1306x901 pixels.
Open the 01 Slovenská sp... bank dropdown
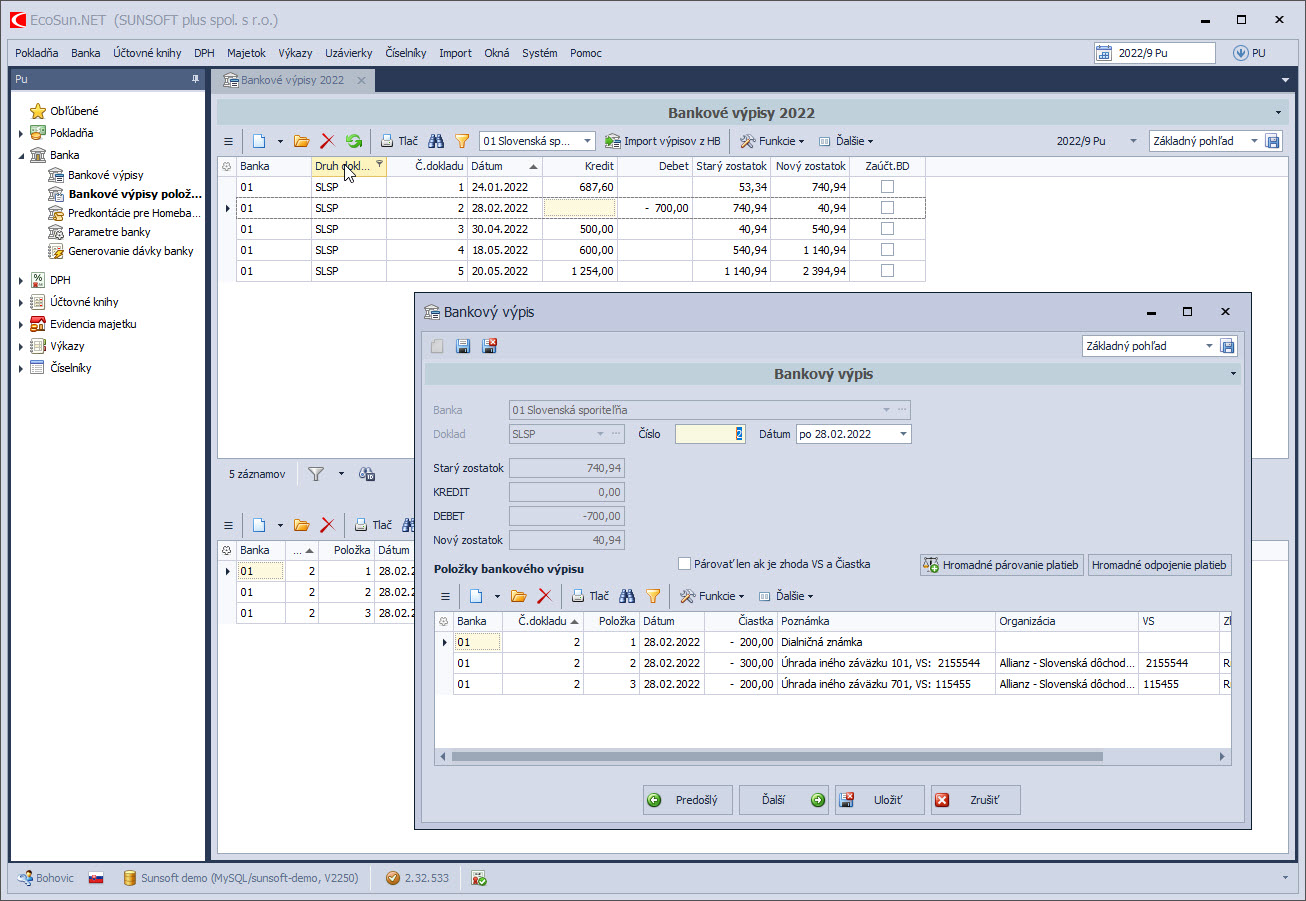pos(588,142)
